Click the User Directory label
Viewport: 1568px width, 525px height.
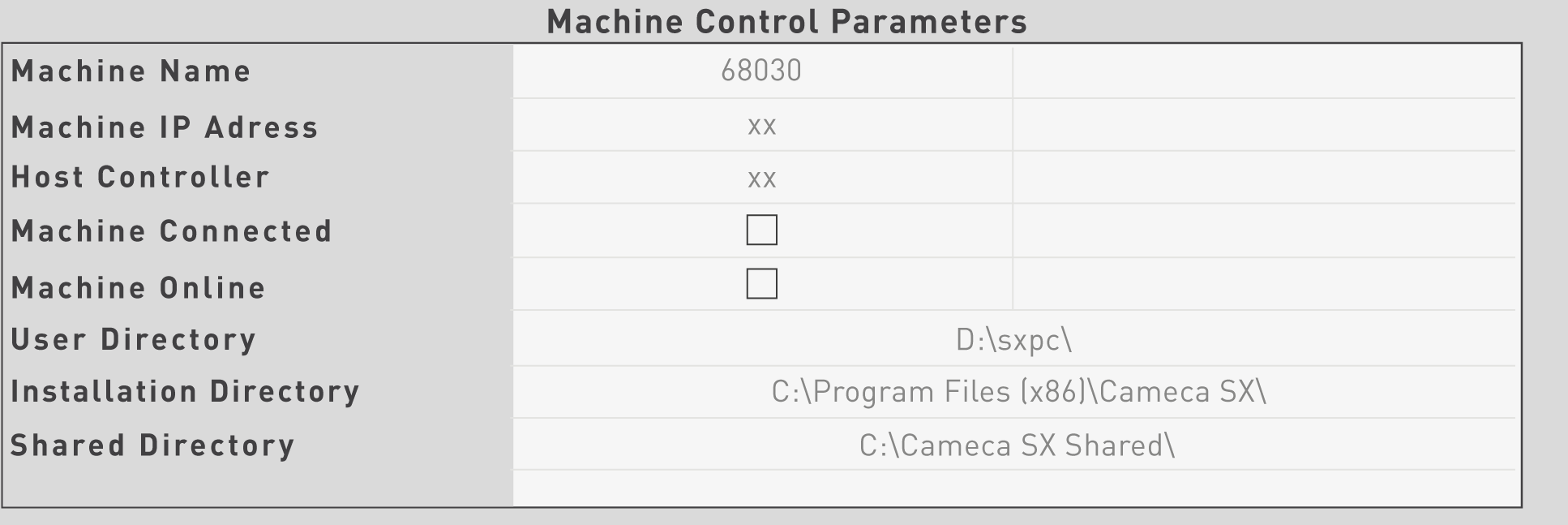tap(134, 340)
